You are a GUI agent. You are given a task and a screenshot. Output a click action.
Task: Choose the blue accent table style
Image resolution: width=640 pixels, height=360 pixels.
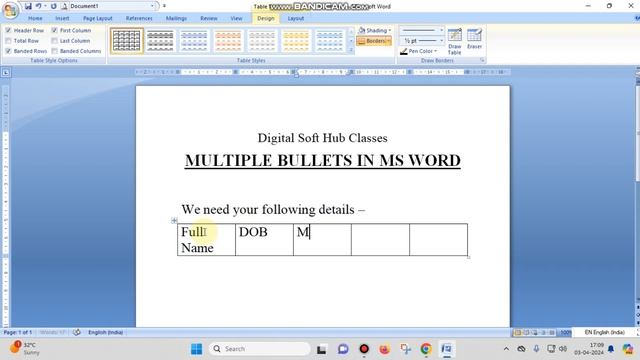point(194,41)
